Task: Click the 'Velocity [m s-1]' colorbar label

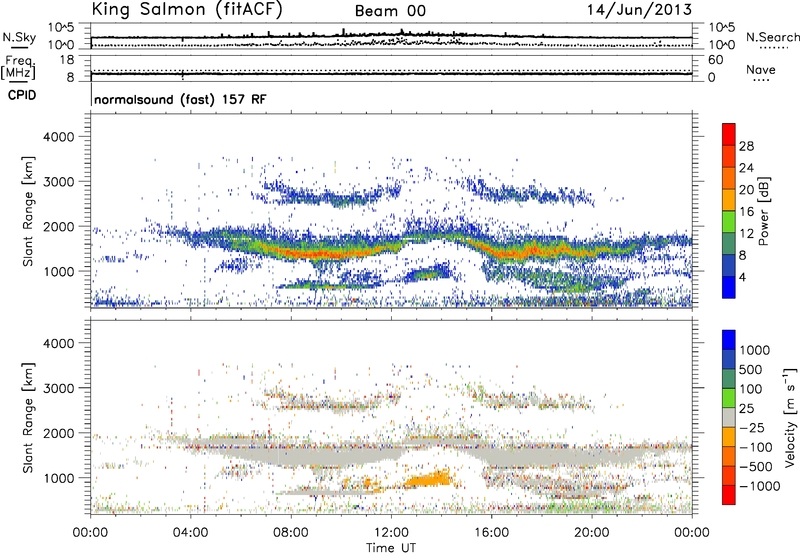Action: pyautogui.click(x=790, y=417)
